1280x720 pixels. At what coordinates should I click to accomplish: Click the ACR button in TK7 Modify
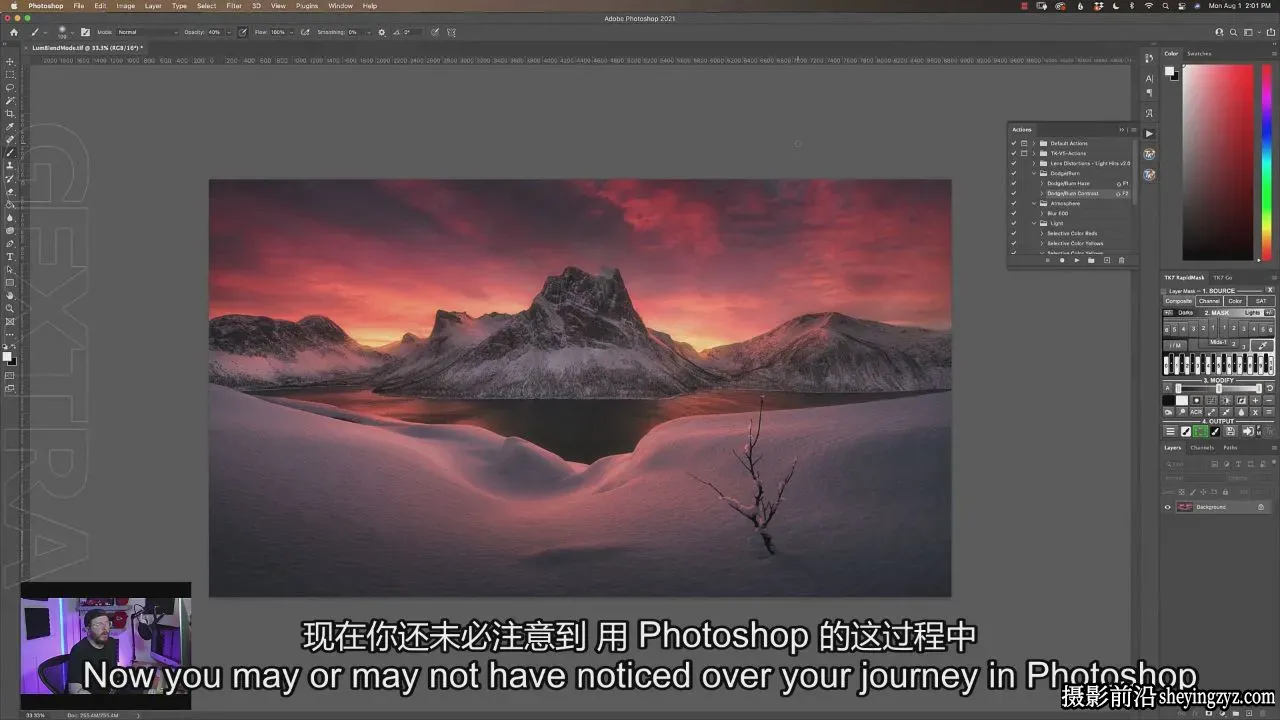coord(1196,412)
